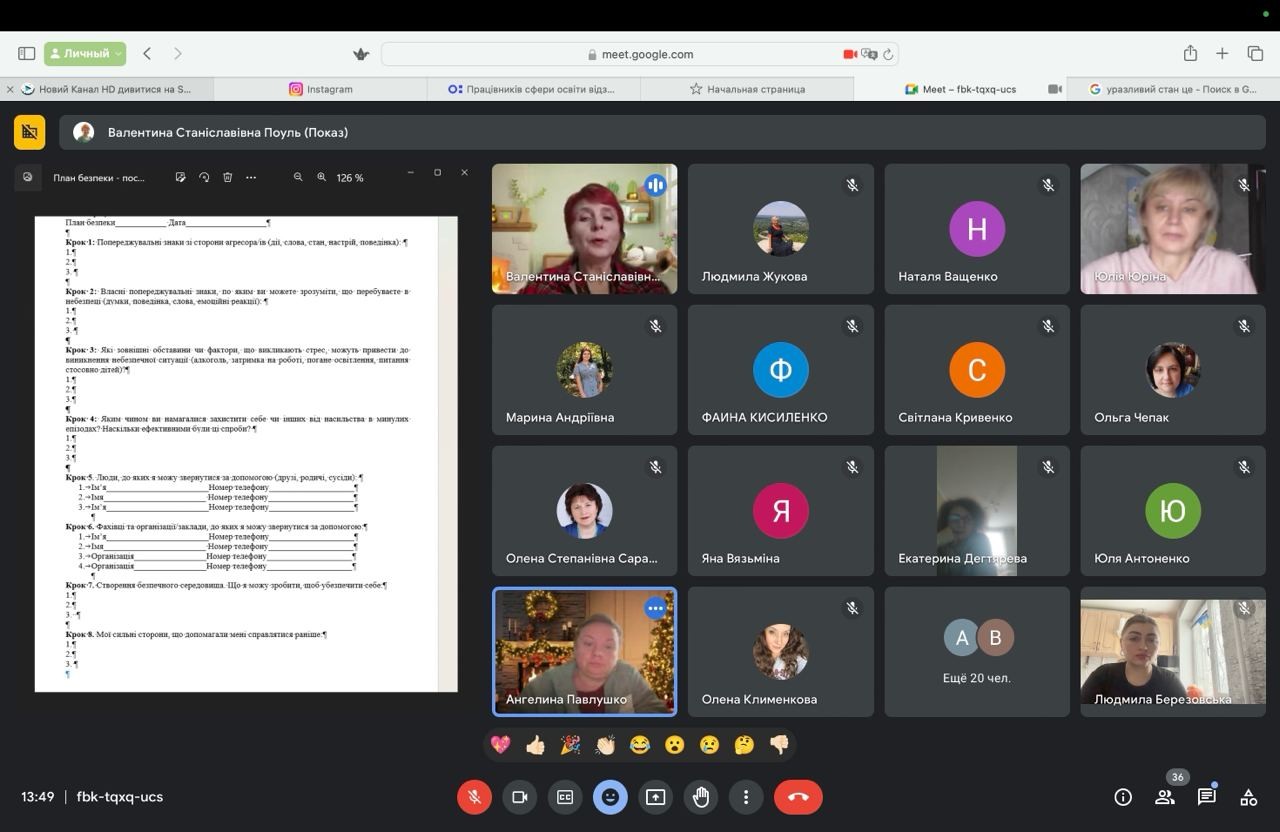Open the ellipsis menu in document viewer toolbar
This screenshot has height=832, width=1280.
(251, 177)
